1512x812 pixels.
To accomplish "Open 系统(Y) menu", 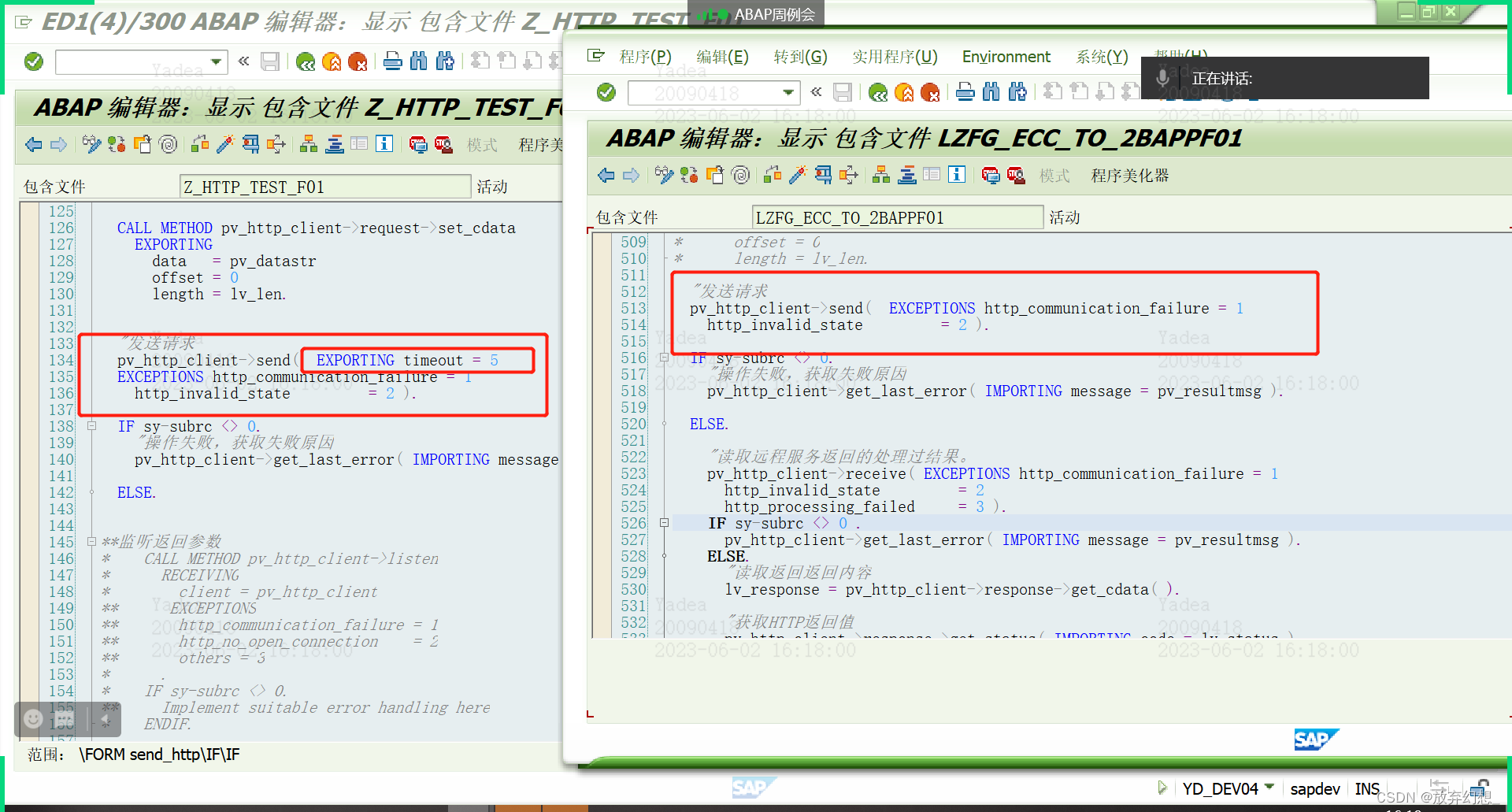I will 1102,57.
